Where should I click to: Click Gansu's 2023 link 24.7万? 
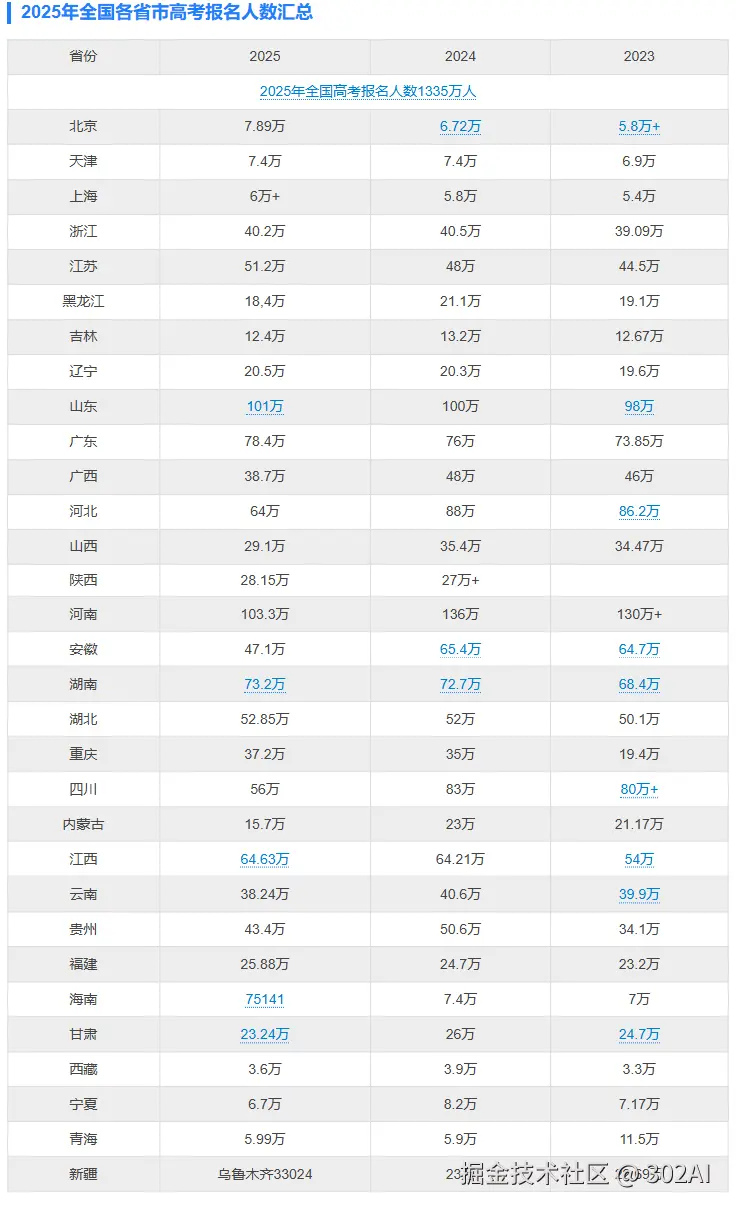click(x=639, y=1034)
